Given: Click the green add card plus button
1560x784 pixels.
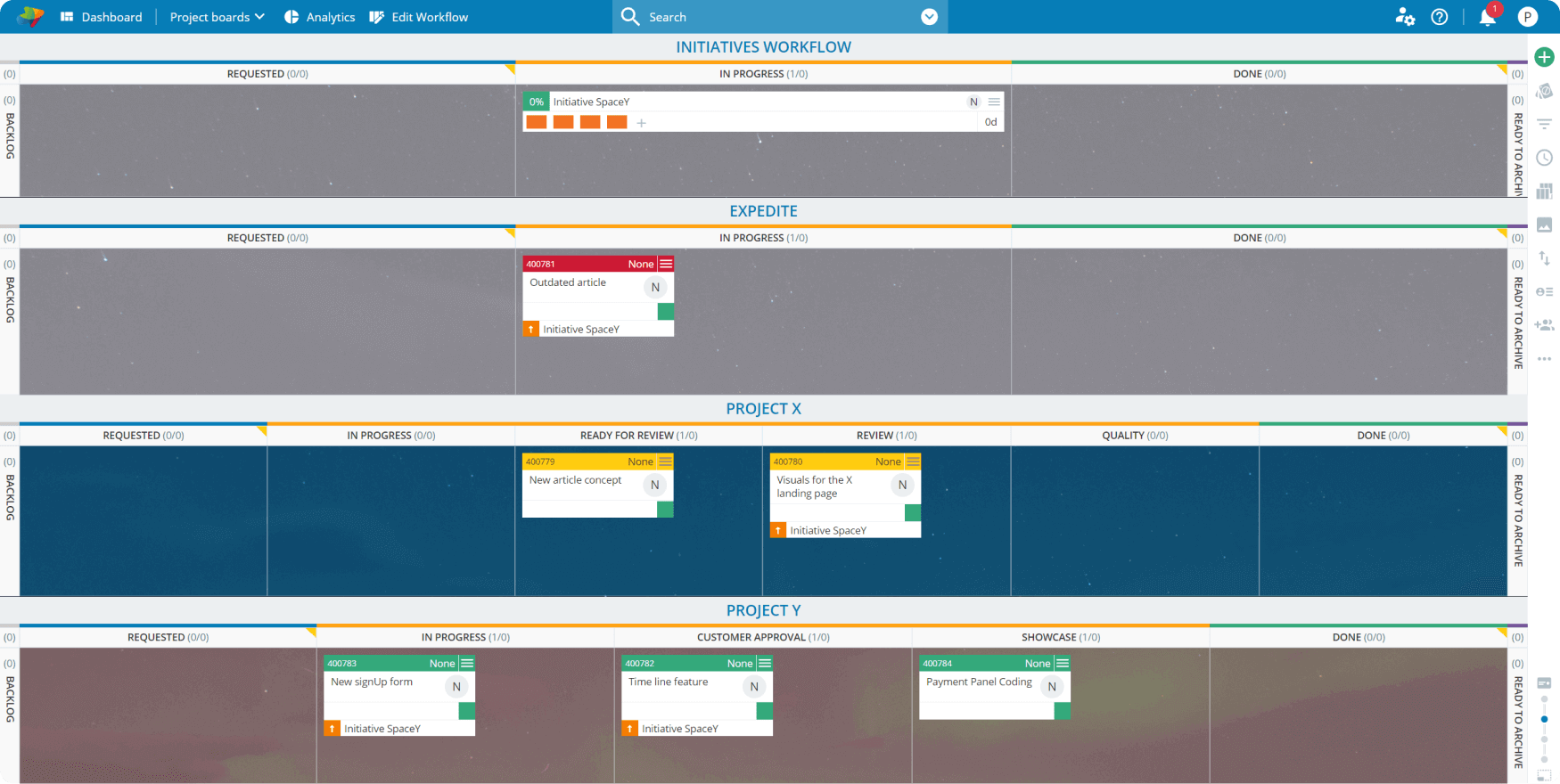Looking at the screenshot, I should (1544, 57).
